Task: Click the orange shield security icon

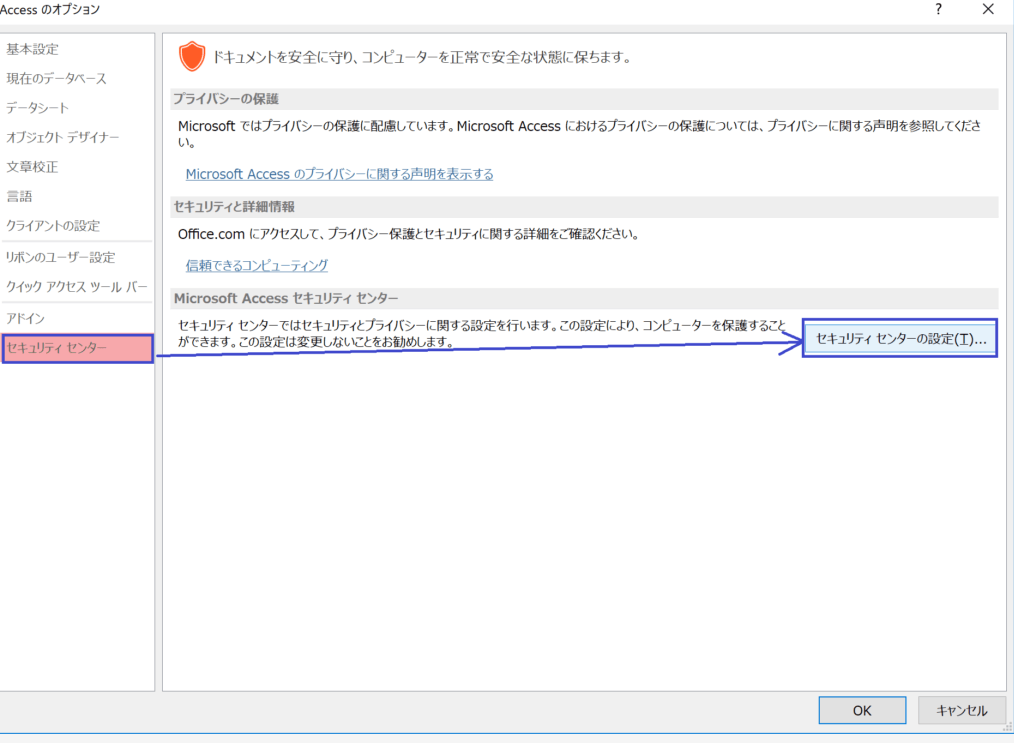Action: click(190, 56)
